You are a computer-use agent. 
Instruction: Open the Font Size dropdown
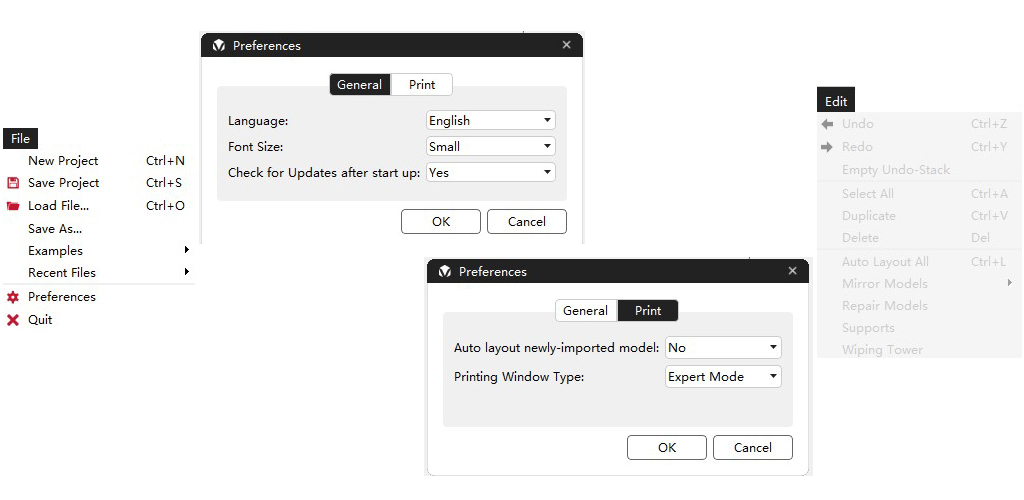[490, 146]
